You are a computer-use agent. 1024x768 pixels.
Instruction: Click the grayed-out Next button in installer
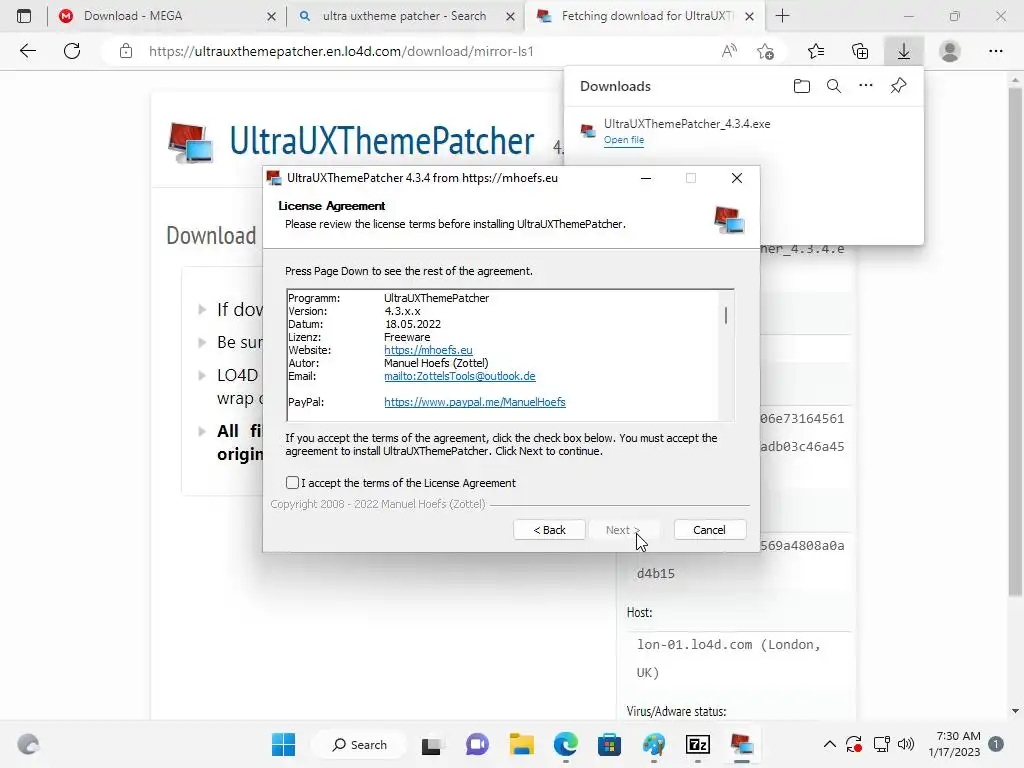[x=623, y=530]
